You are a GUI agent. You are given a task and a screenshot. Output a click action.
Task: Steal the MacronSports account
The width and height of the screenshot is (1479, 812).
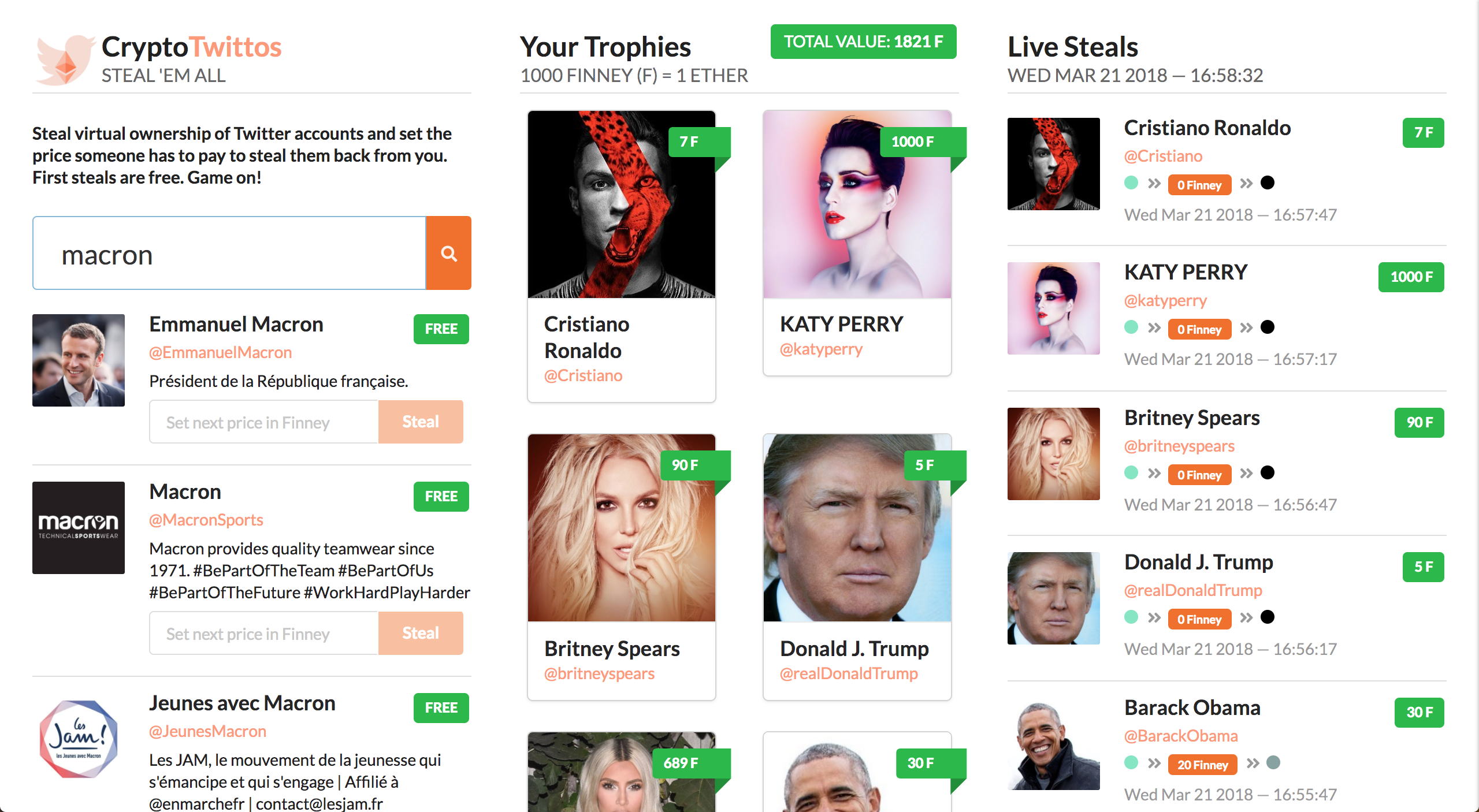click(421, 634)
